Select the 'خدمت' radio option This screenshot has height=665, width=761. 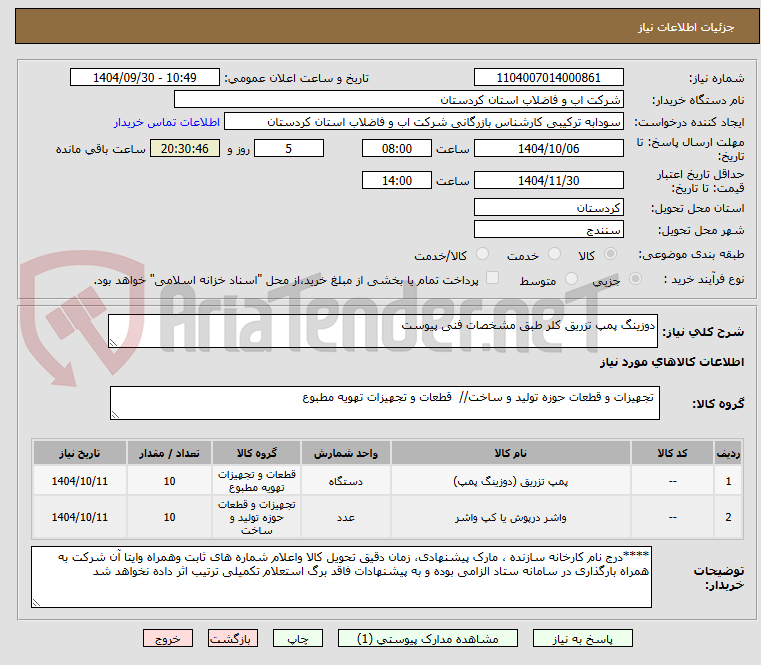tap(554, 254)
